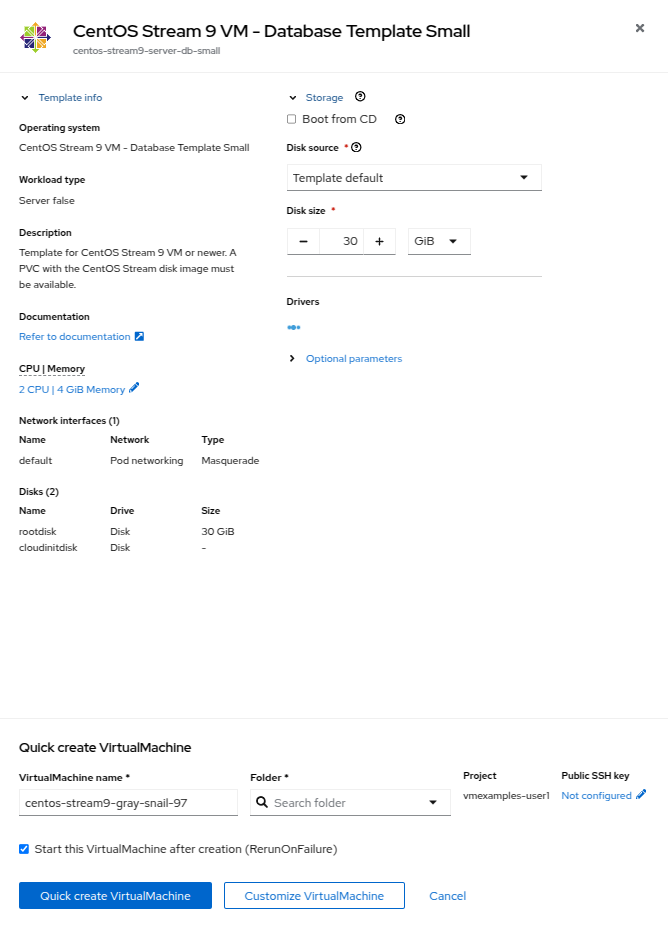The width and height of the screenshot is (668, 927).
Task: Click Quick create VirtualMachine button
Action: (x=115, y=896)
